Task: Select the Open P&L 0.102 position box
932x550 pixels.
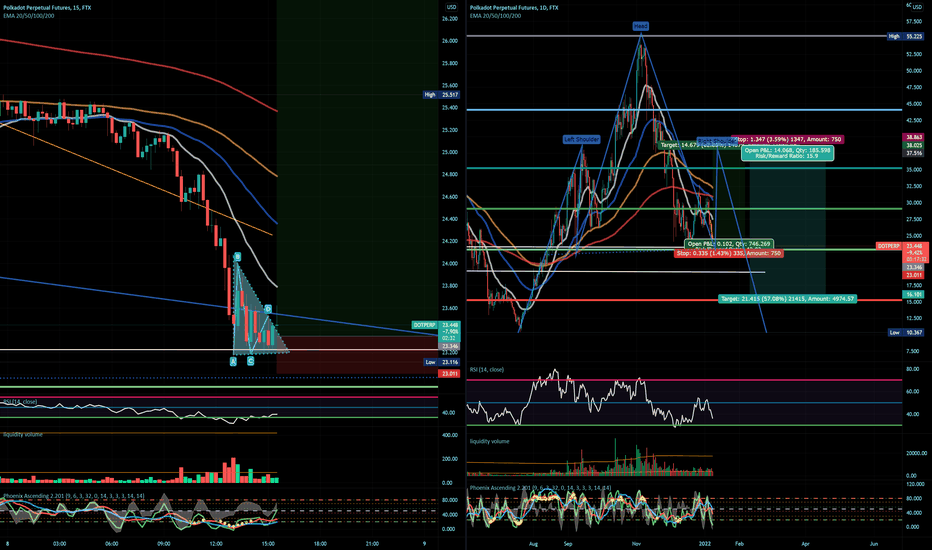Action: click(x=729, y=244)
